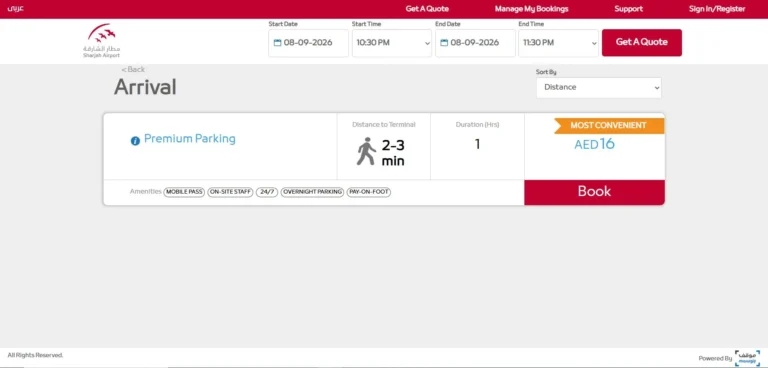Click the AED 16 price
The width and height of the screenshot is (768, 368).
click(594, 144)
